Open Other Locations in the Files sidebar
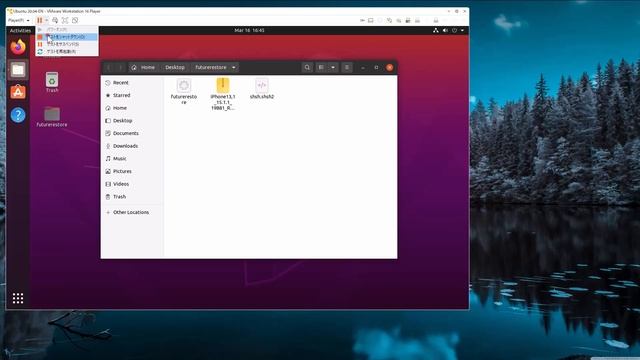This screenshot has height=360, width=640. [x=132, y=213]
